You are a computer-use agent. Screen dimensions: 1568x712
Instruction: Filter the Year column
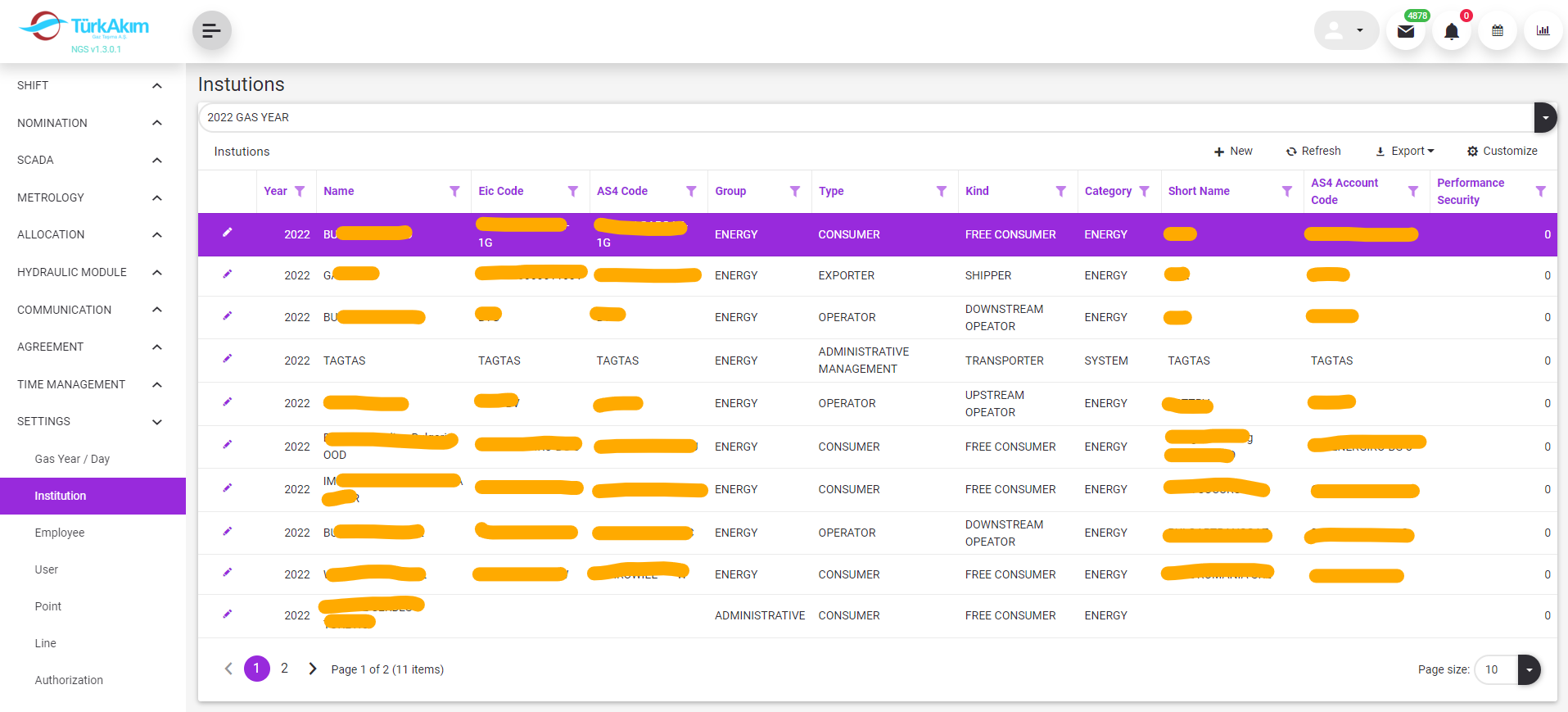[x=300, y=192]
